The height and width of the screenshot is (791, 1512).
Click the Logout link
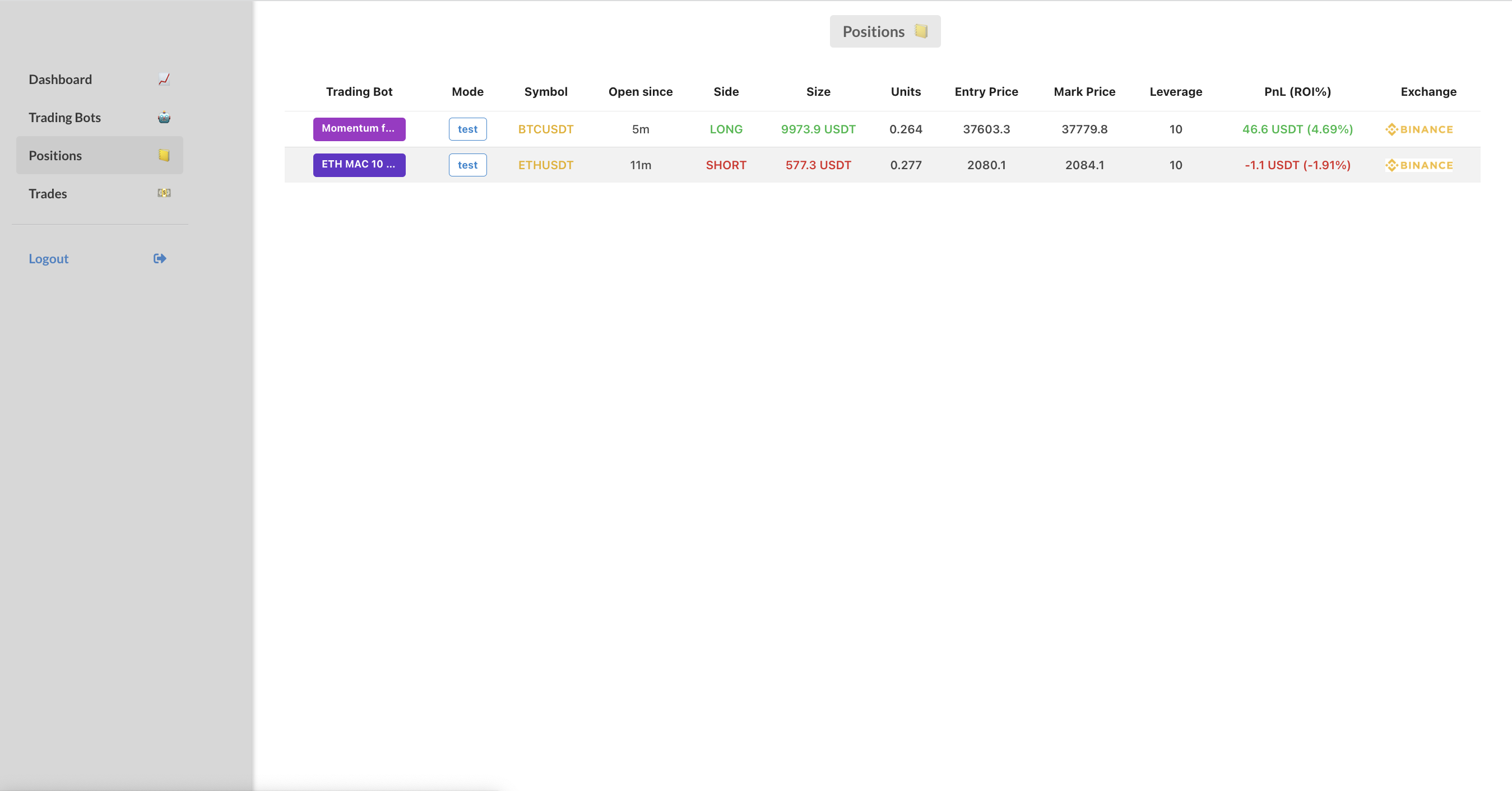49,259
